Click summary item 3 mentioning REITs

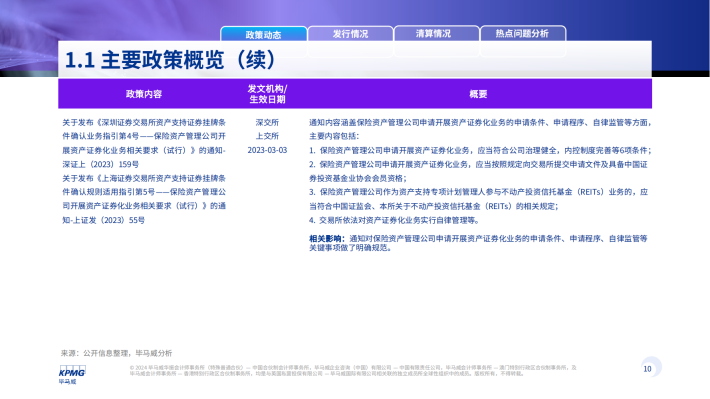point(479,199)
